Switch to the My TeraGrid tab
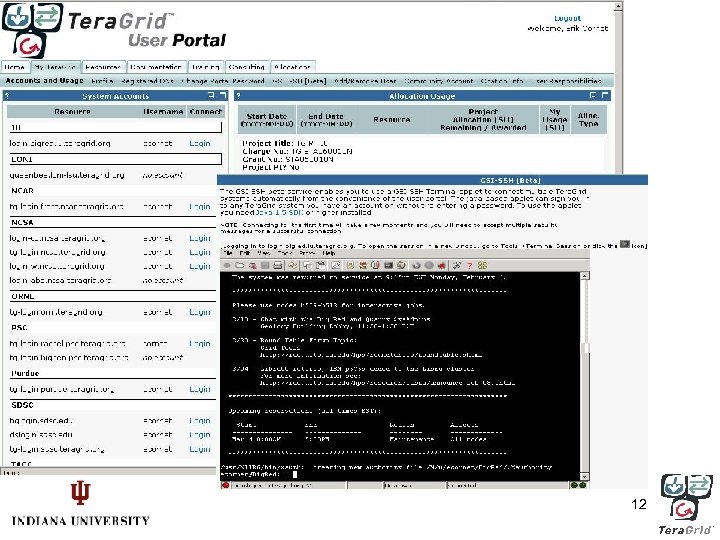The width and height of the screenshot is (720, 540). (55, 67)
